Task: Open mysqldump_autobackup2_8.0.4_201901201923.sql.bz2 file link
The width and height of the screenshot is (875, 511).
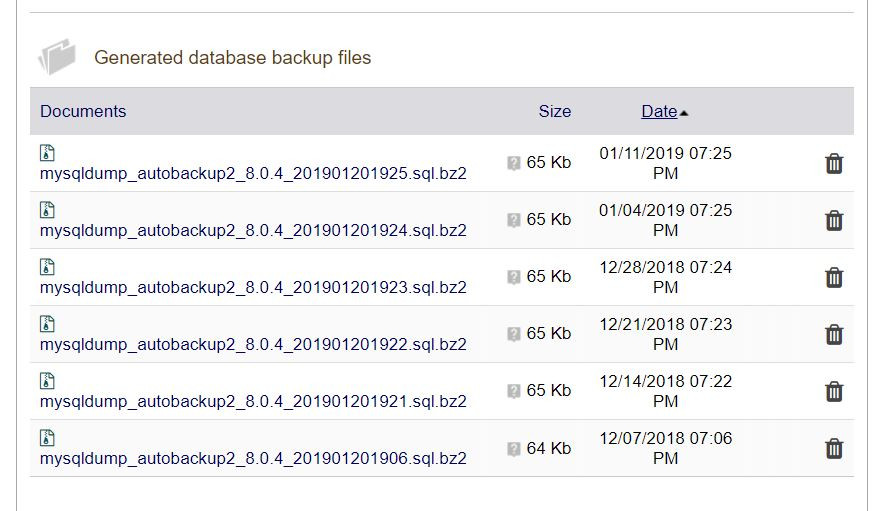Action: click(253, 287)
